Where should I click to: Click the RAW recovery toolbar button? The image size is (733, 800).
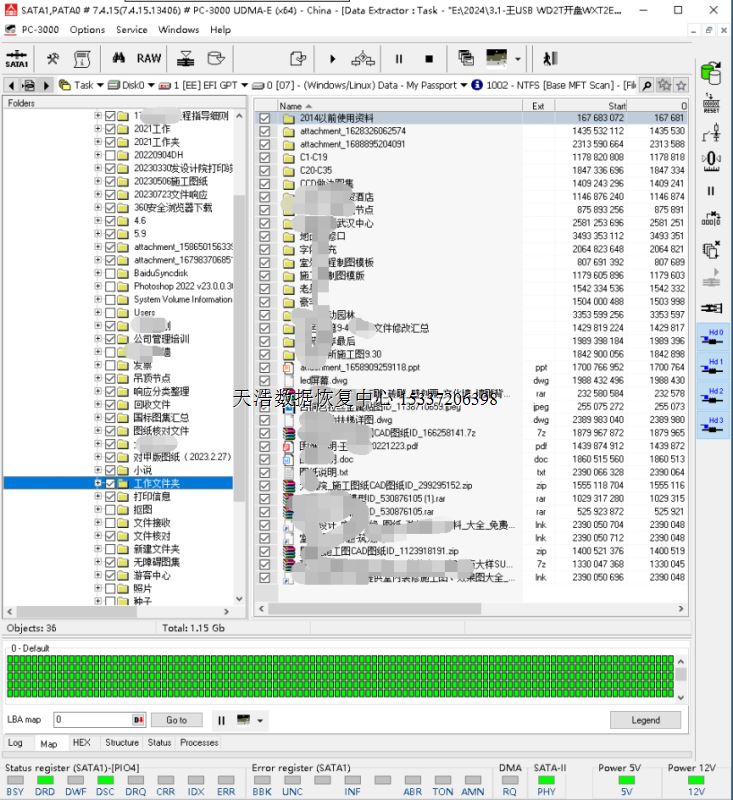click(148, 59)
